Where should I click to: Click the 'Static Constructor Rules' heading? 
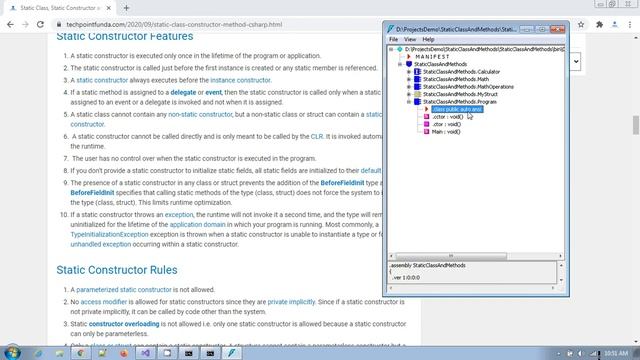pos(117,270)
